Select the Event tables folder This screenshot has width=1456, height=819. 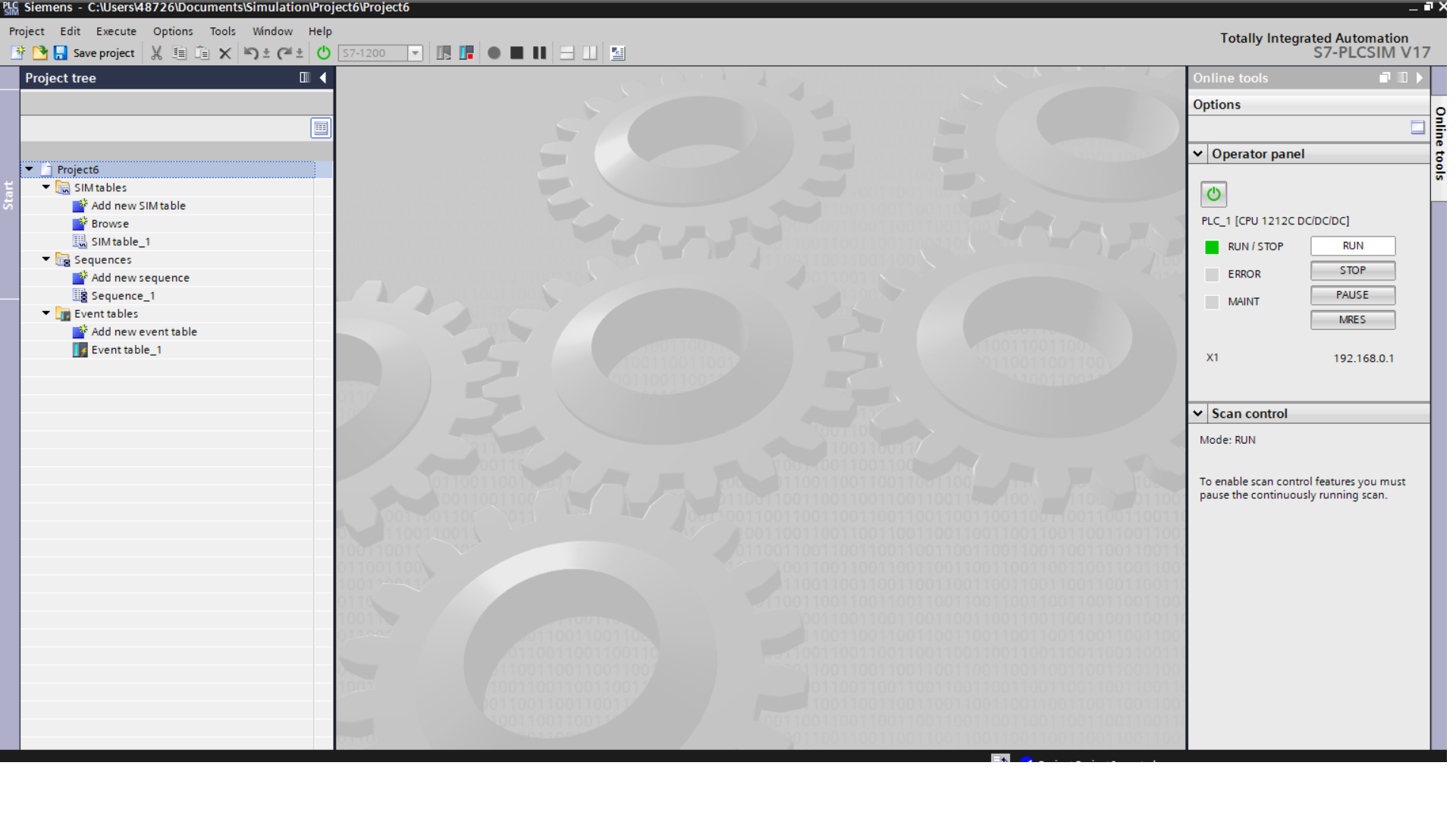coord(106,314)
